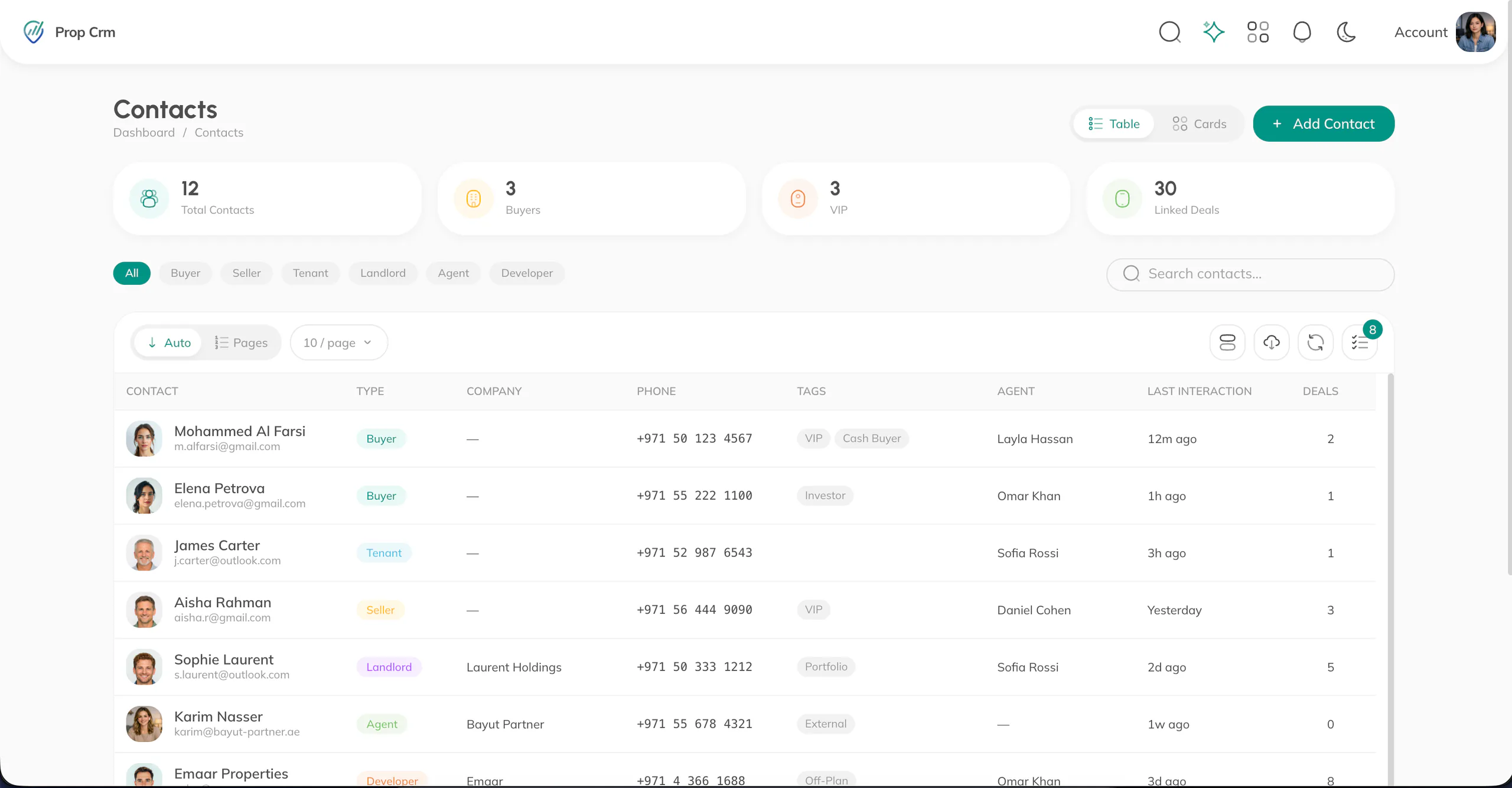Click the Account label in header
1512x788 pixels.
click(x=1420, y=32)
